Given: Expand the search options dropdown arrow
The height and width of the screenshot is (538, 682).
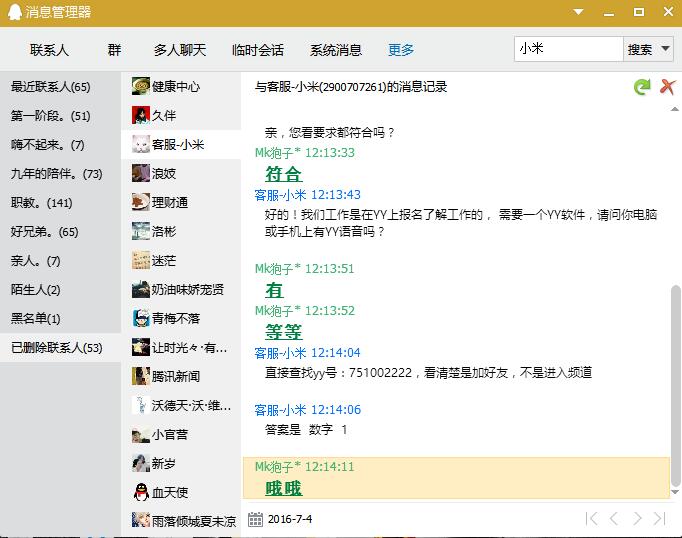Looking at the screenshot, I should coord(665,49).
